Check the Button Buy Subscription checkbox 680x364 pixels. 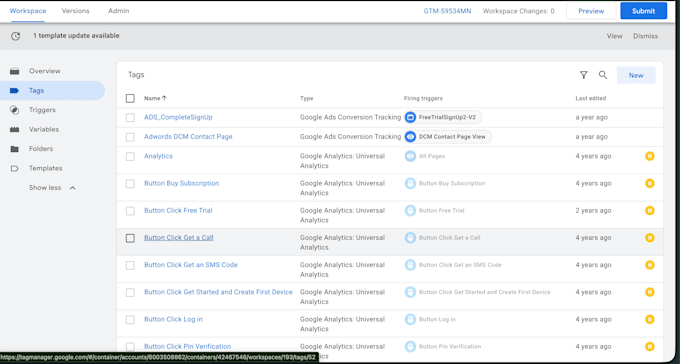pos(130,184)
